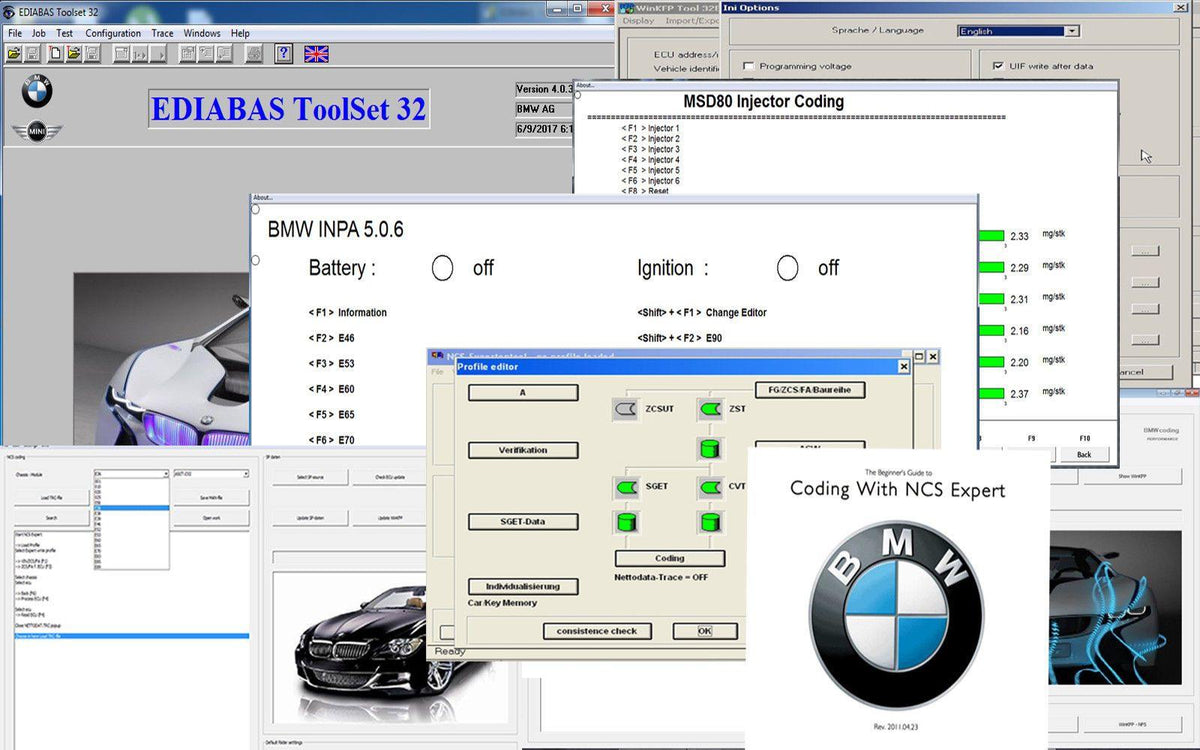The width and height of the screenshot is (1200, 750).
Task: Open help via the question mark icon
Action: (x=284, y=54)
